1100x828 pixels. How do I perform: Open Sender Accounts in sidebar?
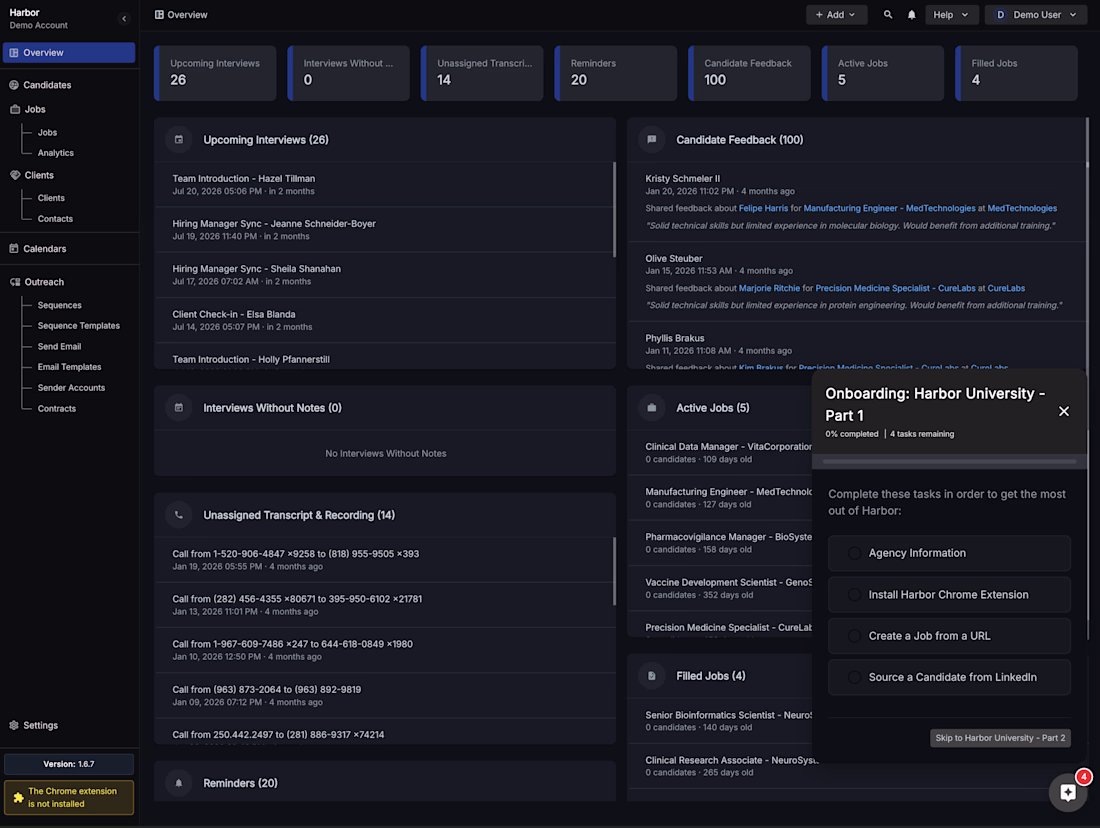click(72, 388)
